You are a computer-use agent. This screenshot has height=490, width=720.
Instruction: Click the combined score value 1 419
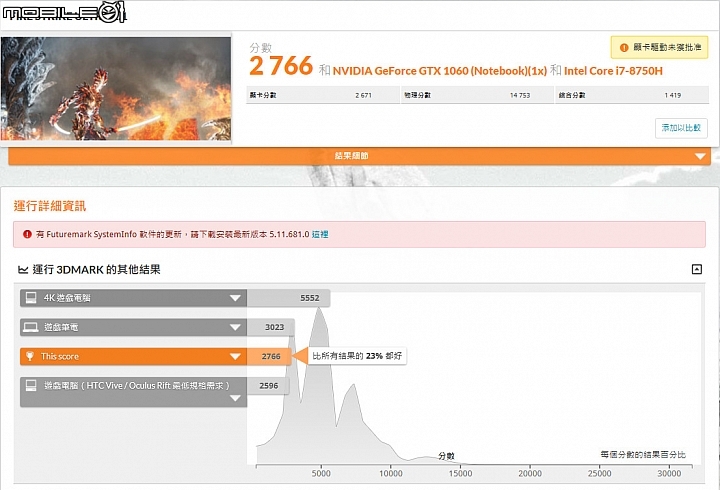(673, 96)
